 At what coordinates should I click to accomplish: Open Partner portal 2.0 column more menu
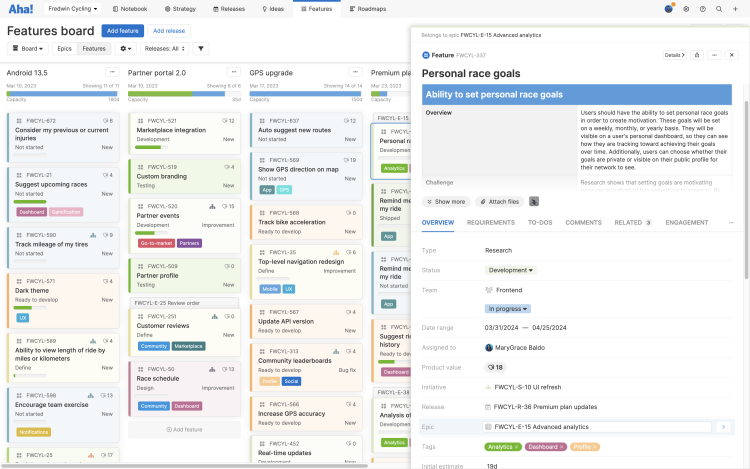[x=233, y=72]
